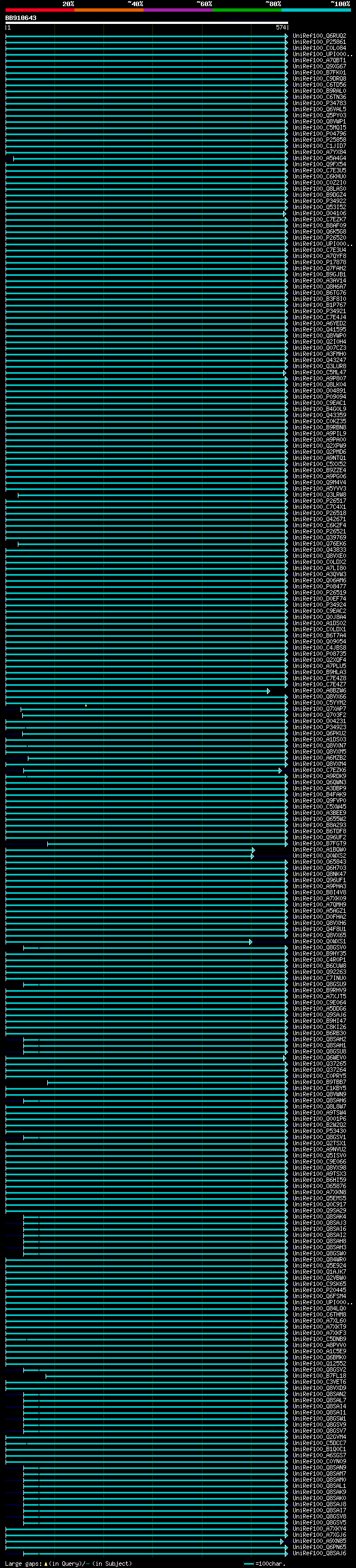Click the purple ~60% color legend segment
356x1568 pixels.
point(179,10)
